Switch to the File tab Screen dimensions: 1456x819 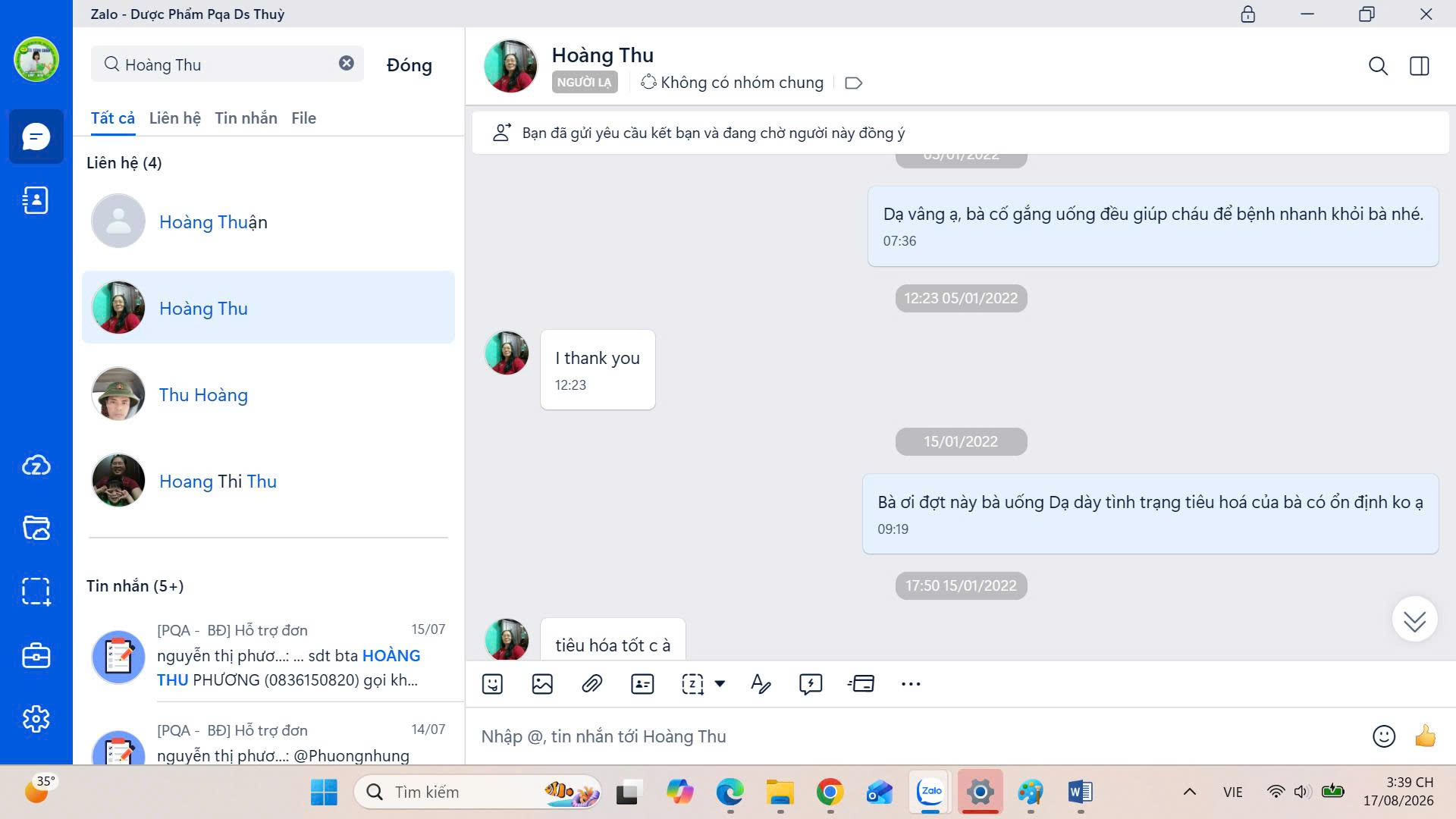point(303,118)
